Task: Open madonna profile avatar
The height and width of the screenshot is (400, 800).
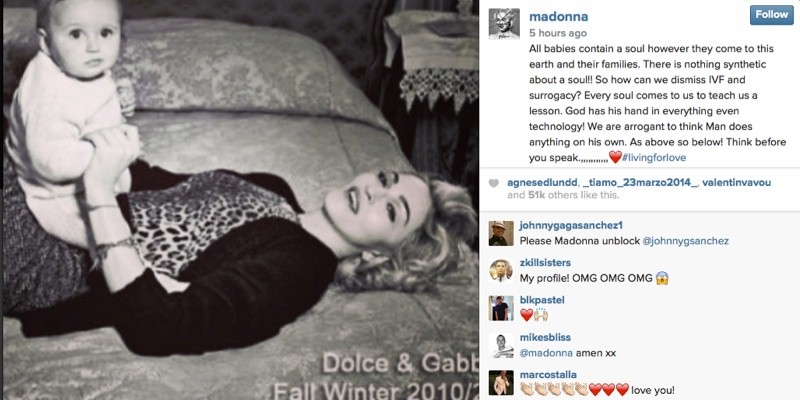Action: (504, 23)
